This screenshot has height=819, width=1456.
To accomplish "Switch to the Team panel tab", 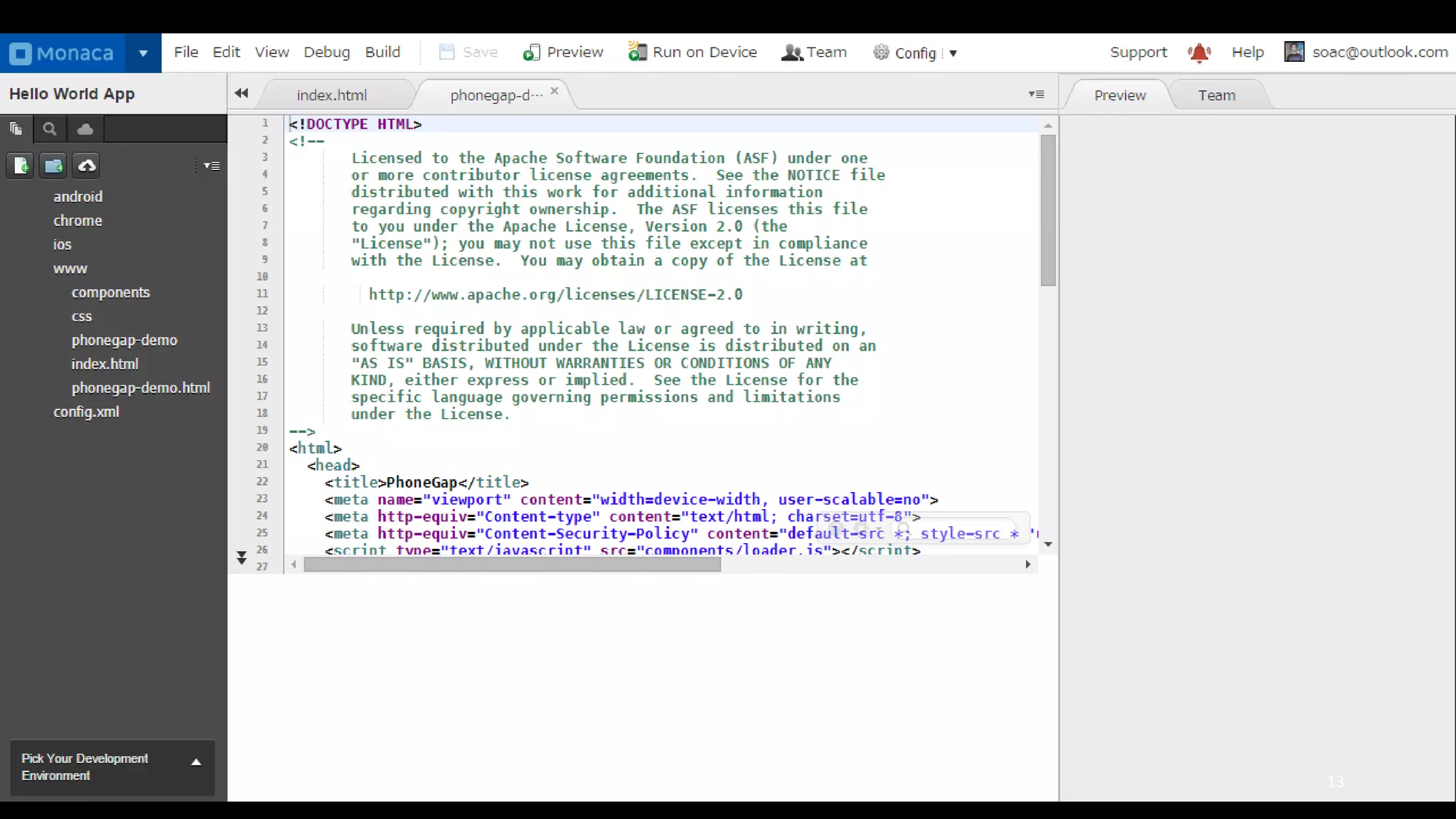I will (1216, 95).
